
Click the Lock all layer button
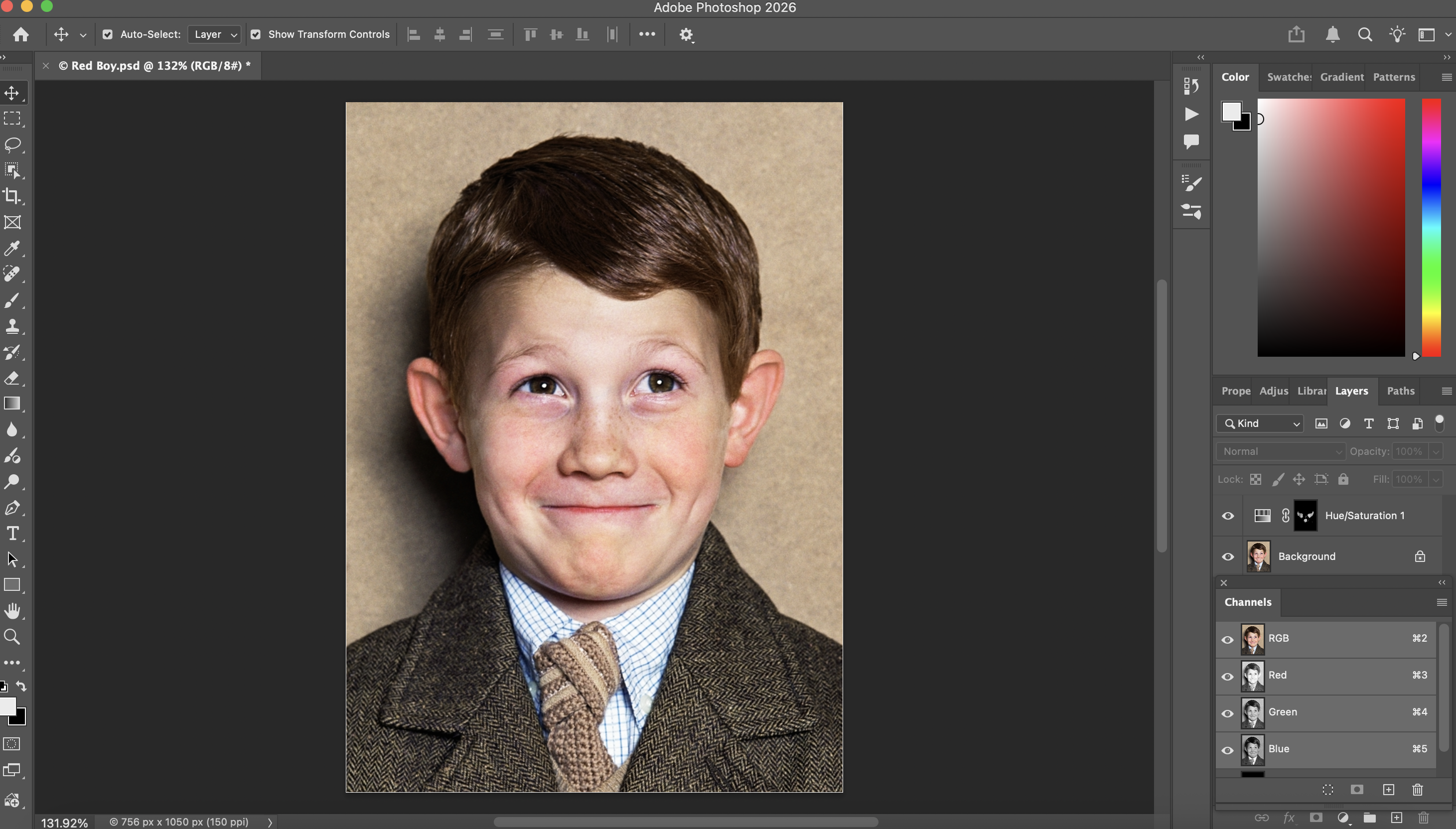coord(1343,479)
